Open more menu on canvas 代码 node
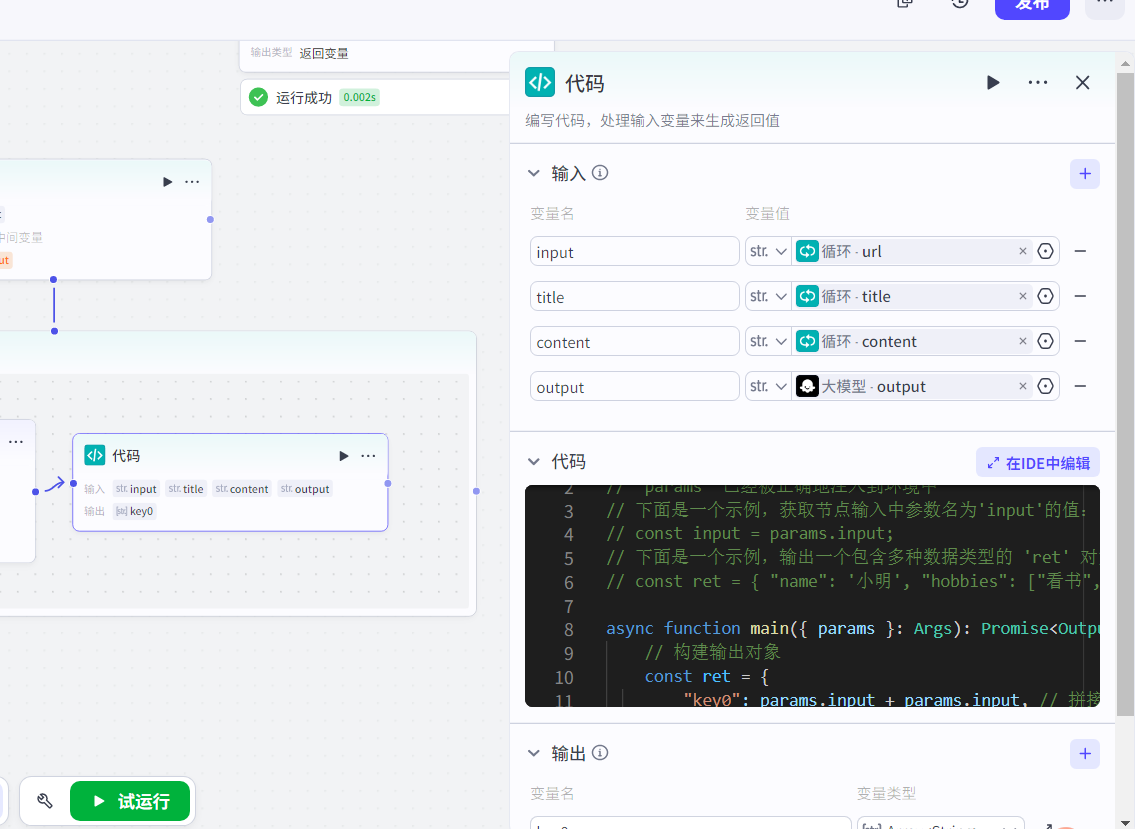The image size is (1135, 829). click(368, 455)
